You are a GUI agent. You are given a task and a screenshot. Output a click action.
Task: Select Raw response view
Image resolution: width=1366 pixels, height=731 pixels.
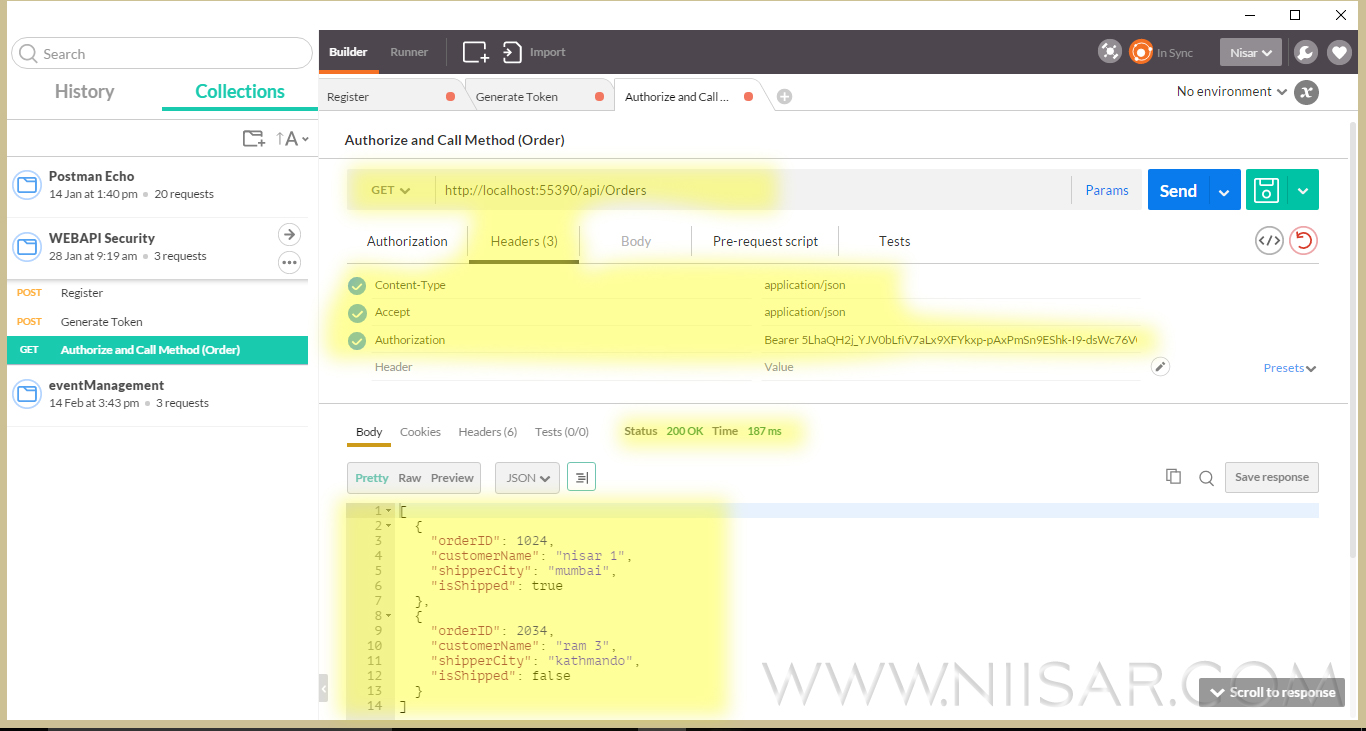pos(410,478)
